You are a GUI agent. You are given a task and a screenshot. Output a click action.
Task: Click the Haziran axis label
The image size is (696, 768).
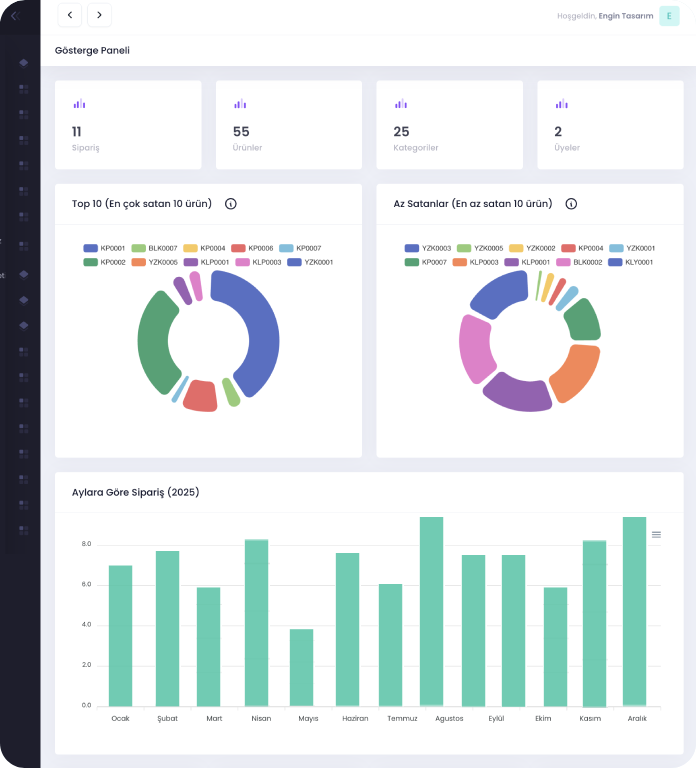pyautogui.click(x=355, y=719)
